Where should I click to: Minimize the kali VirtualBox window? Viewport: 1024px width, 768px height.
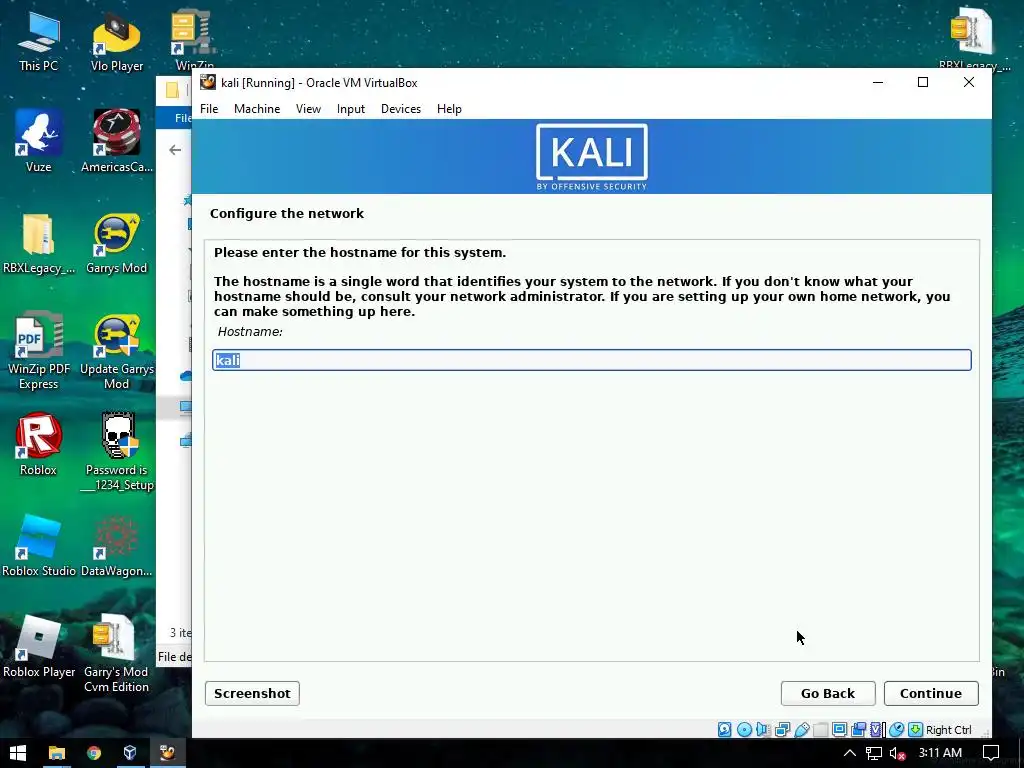tap(878, 82)
